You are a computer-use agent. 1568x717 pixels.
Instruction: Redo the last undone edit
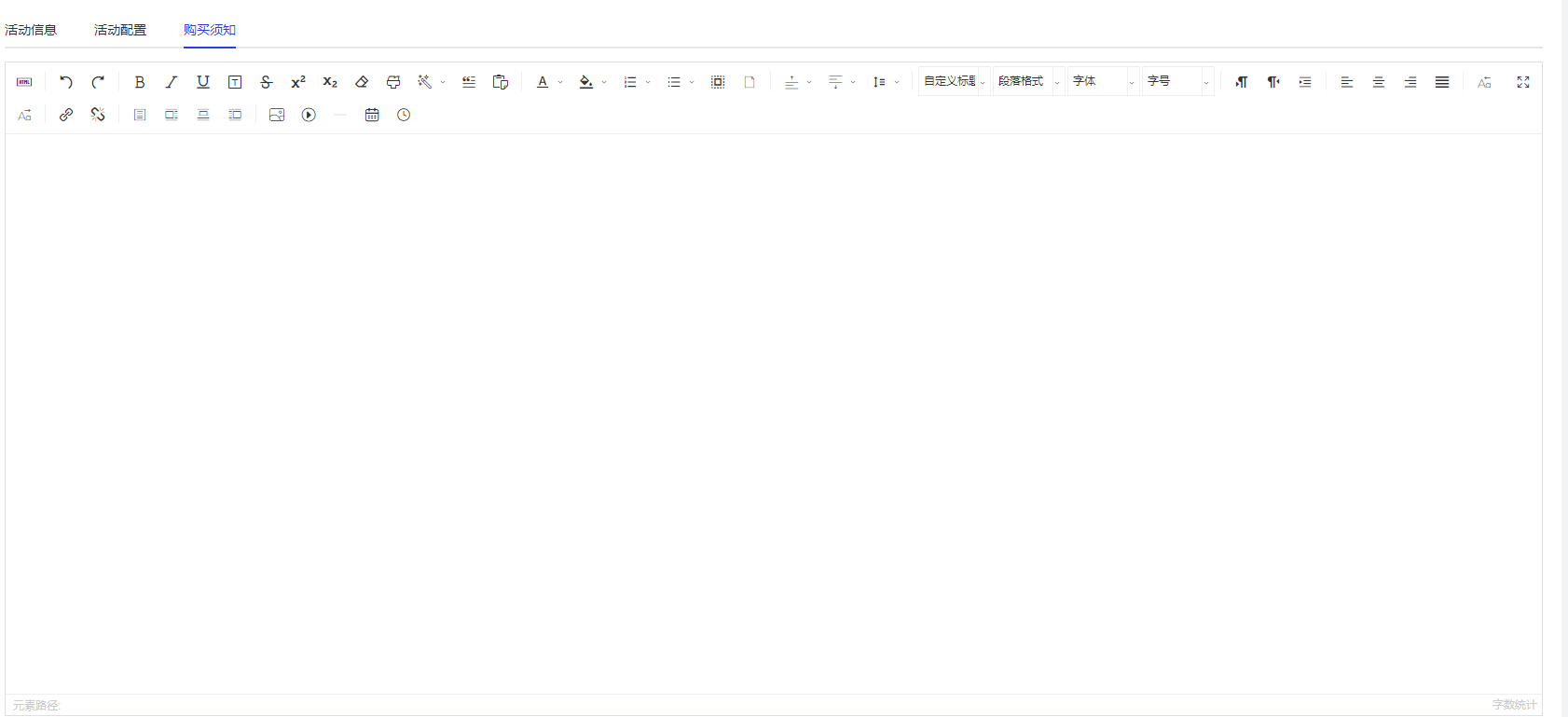pyautogui.click(x=98, y=82)
